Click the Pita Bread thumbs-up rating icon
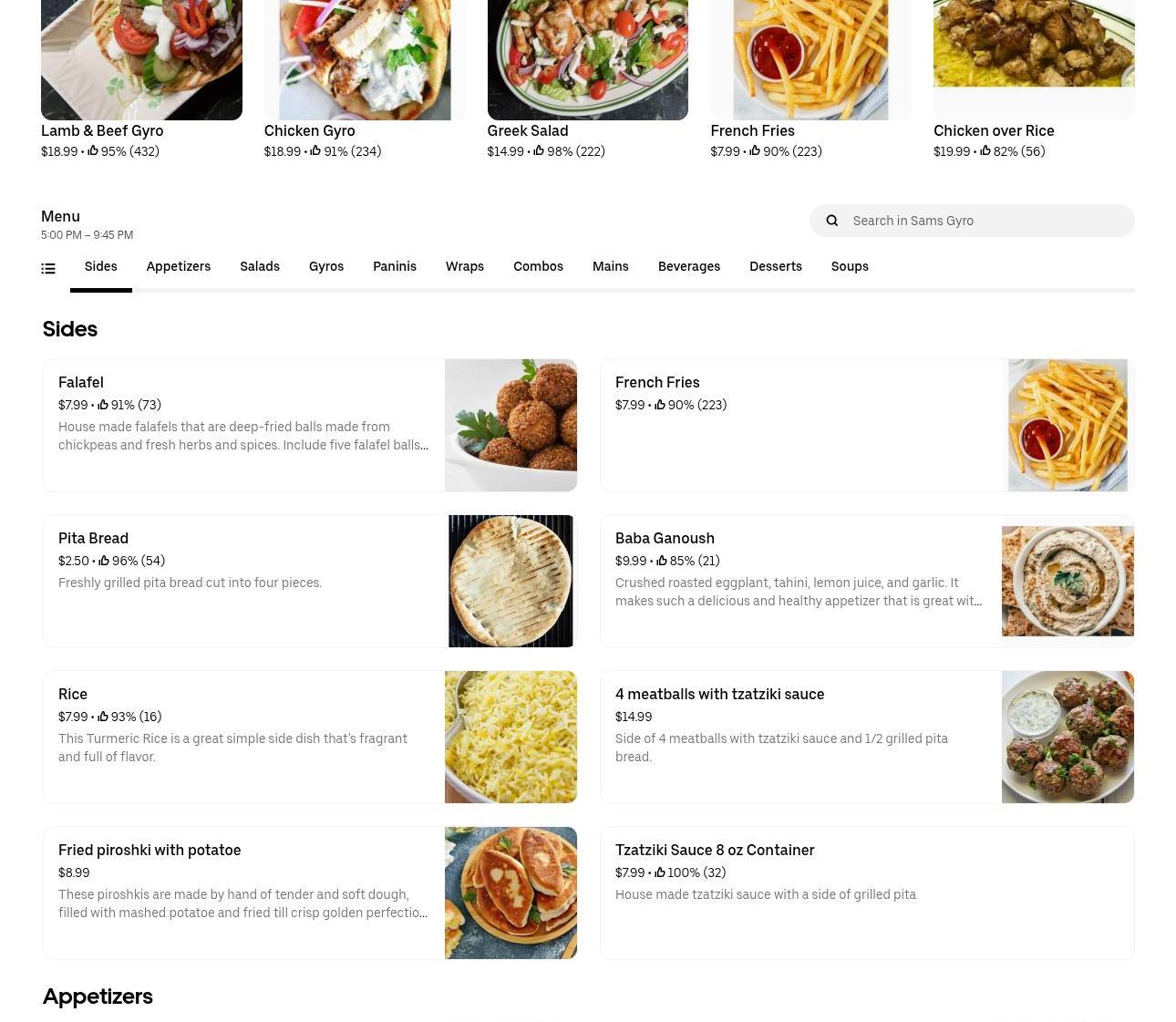Image resolution: width=1176 pixels, height=1022 pixels. [104, 561]
